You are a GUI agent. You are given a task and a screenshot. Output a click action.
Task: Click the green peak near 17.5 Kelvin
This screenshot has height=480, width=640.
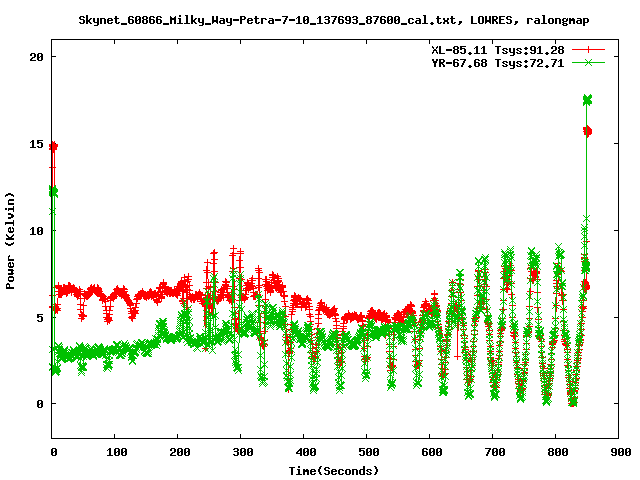click(x=587, y=100)
